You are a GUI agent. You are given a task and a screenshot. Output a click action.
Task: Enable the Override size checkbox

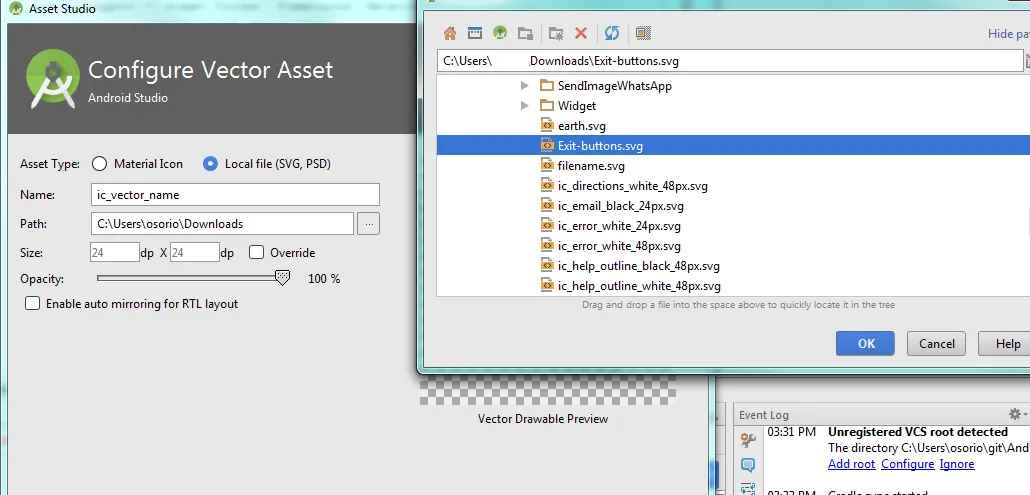click(x=257, y=253)
